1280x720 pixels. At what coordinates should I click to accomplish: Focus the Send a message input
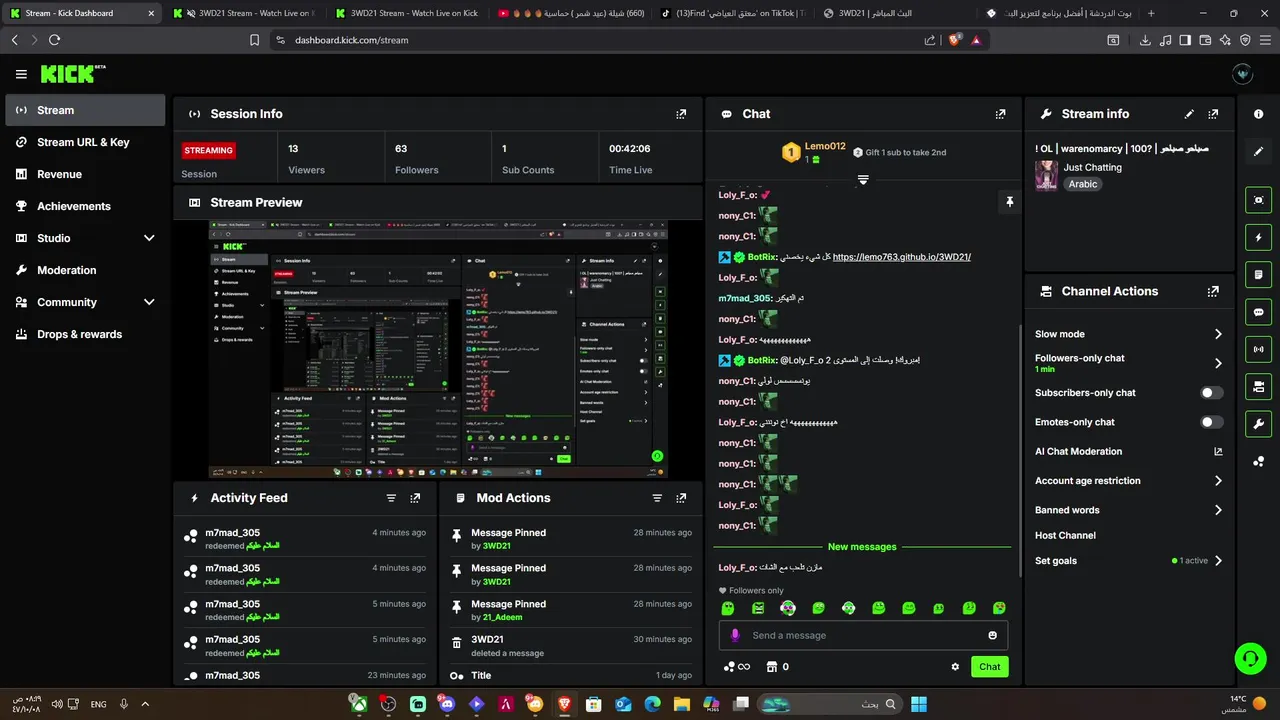pyautogui.click(x=863, y=635)
